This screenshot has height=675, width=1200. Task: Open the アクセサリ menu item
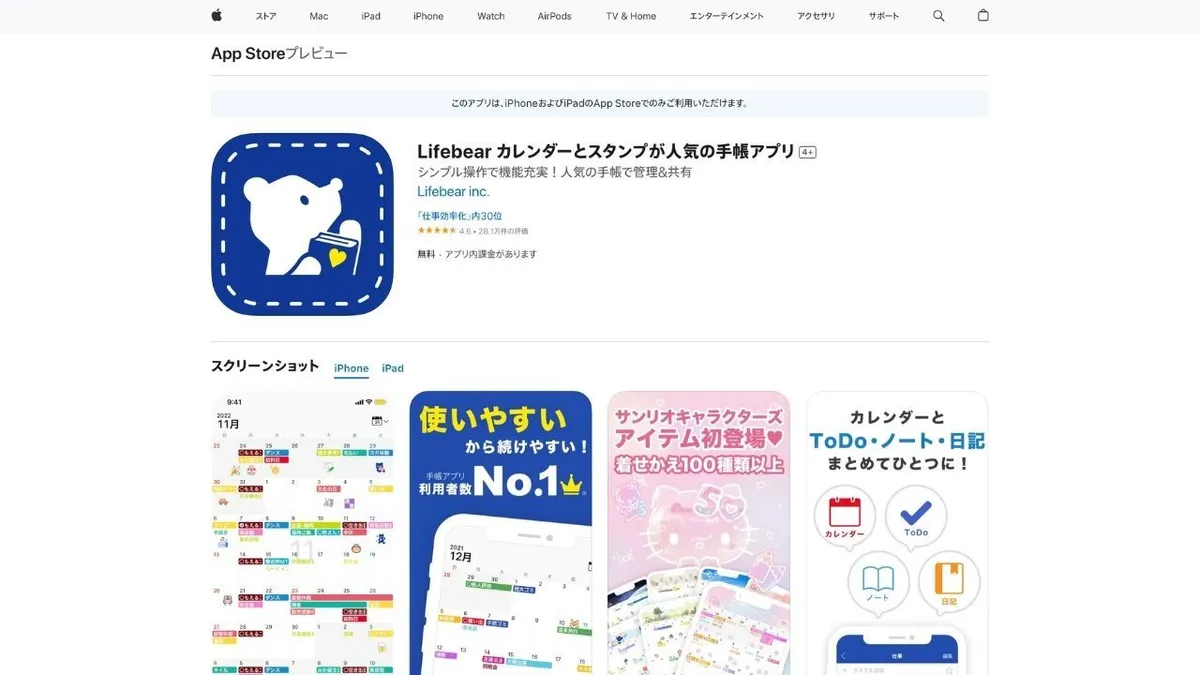[816, 16]
